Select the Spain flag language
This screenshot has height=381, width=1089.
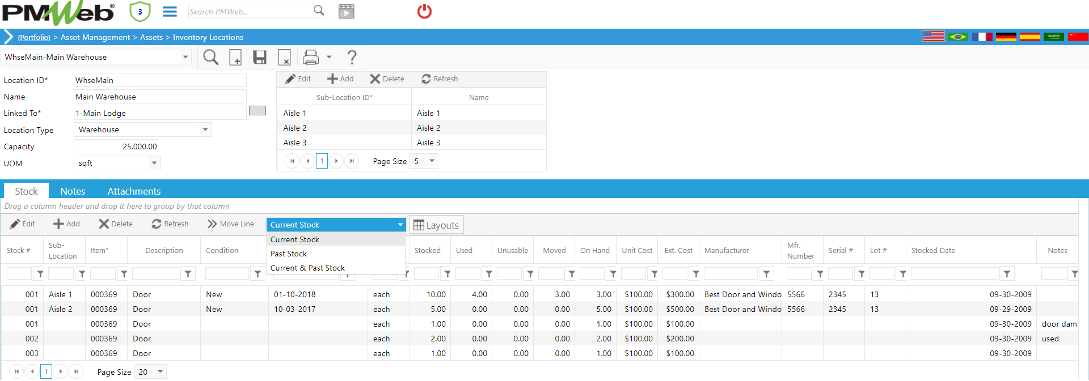tap(1030, 37)
